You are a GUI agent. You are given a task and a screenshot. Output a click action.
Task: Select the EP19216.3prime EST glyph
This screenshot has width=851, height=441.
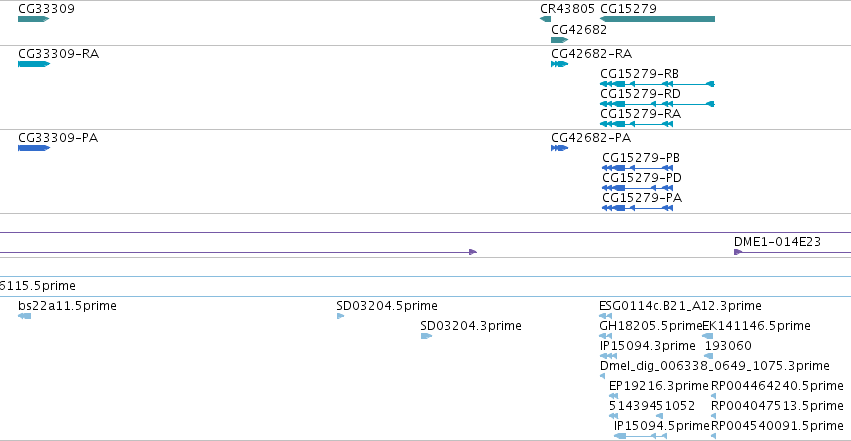click(614, 397)
